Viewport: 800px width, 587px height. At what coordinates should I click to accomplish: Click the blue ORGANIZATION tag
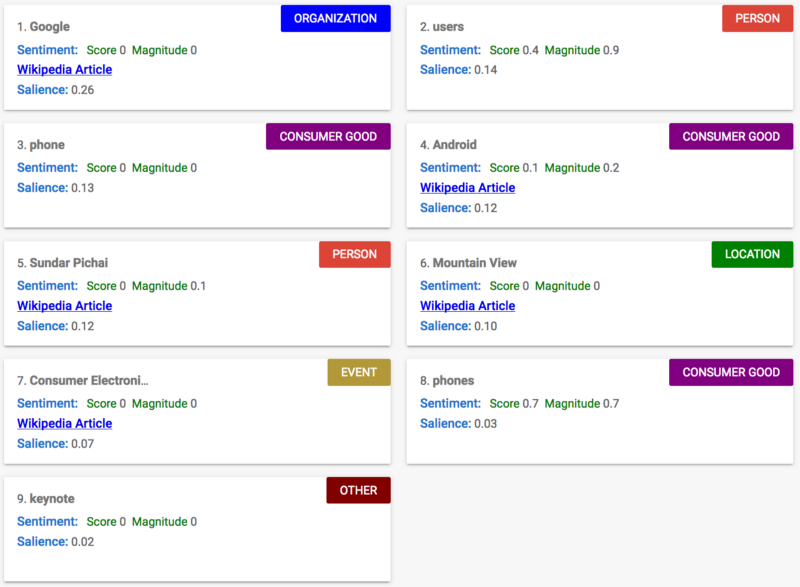tap(335, 18)
